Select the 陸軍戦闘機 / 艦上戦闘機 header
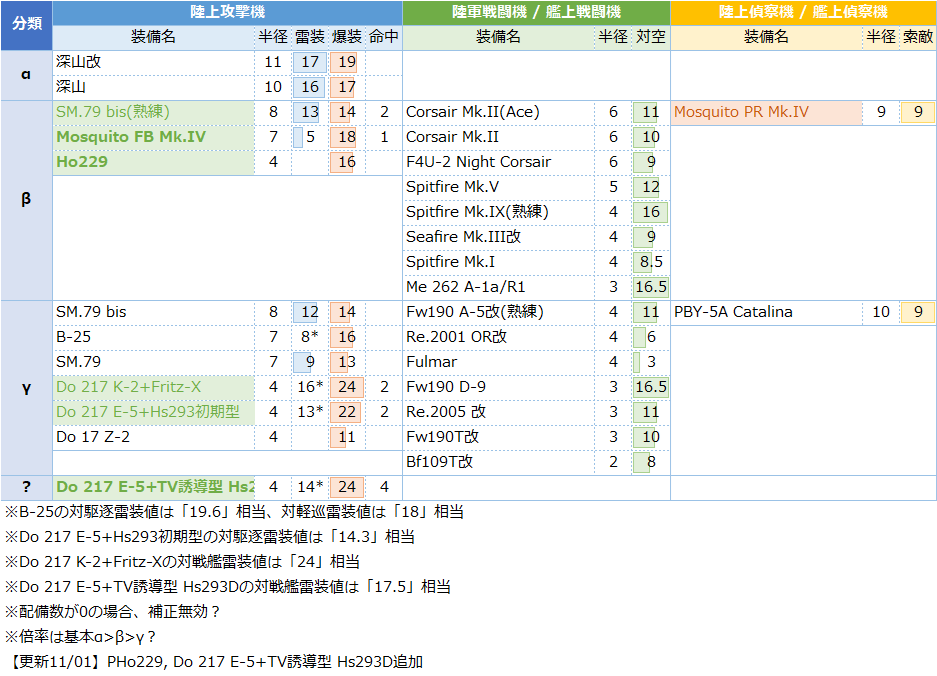 (x=536, y=12)
